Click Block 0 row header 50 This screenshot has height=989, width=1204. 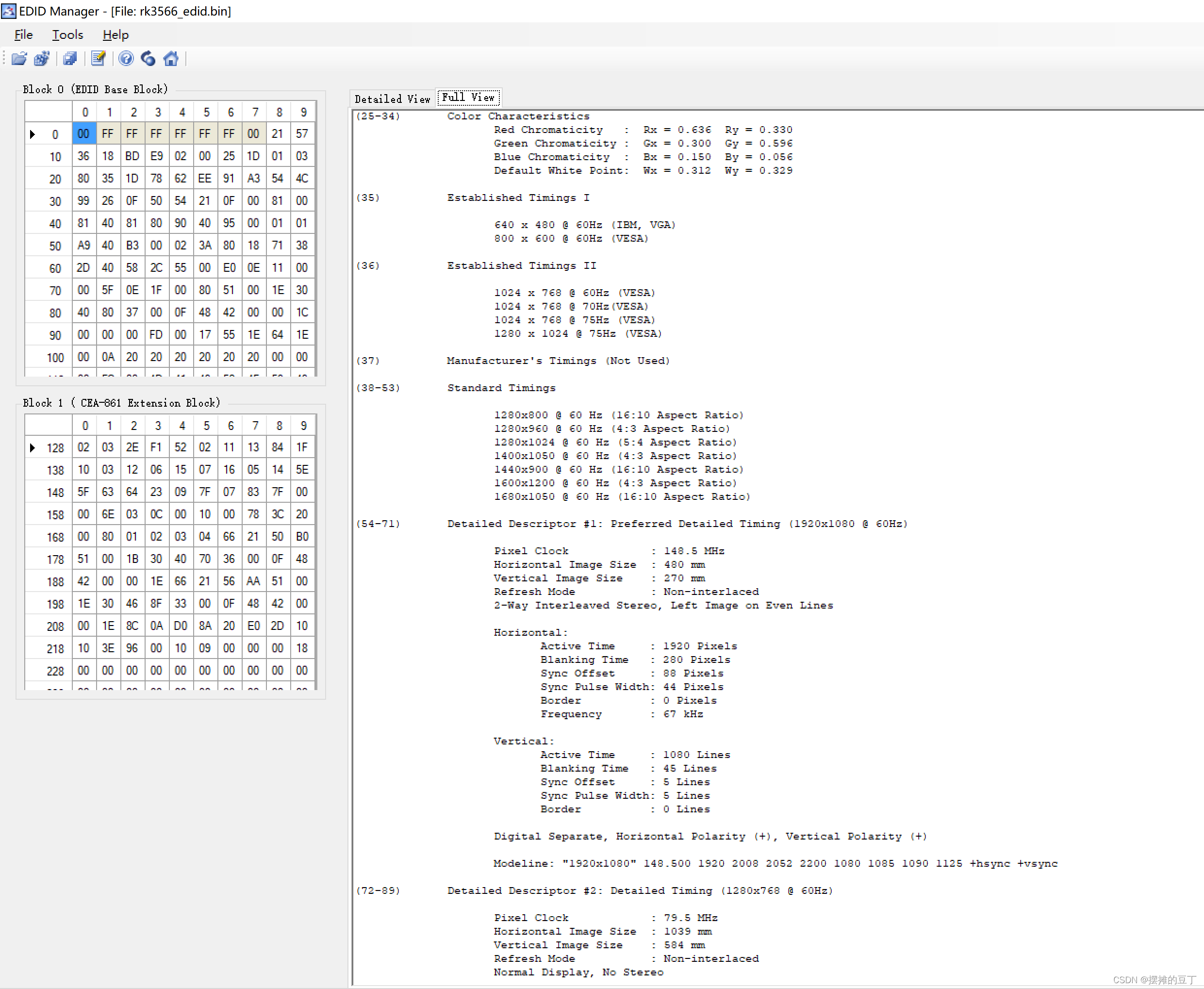49,246
